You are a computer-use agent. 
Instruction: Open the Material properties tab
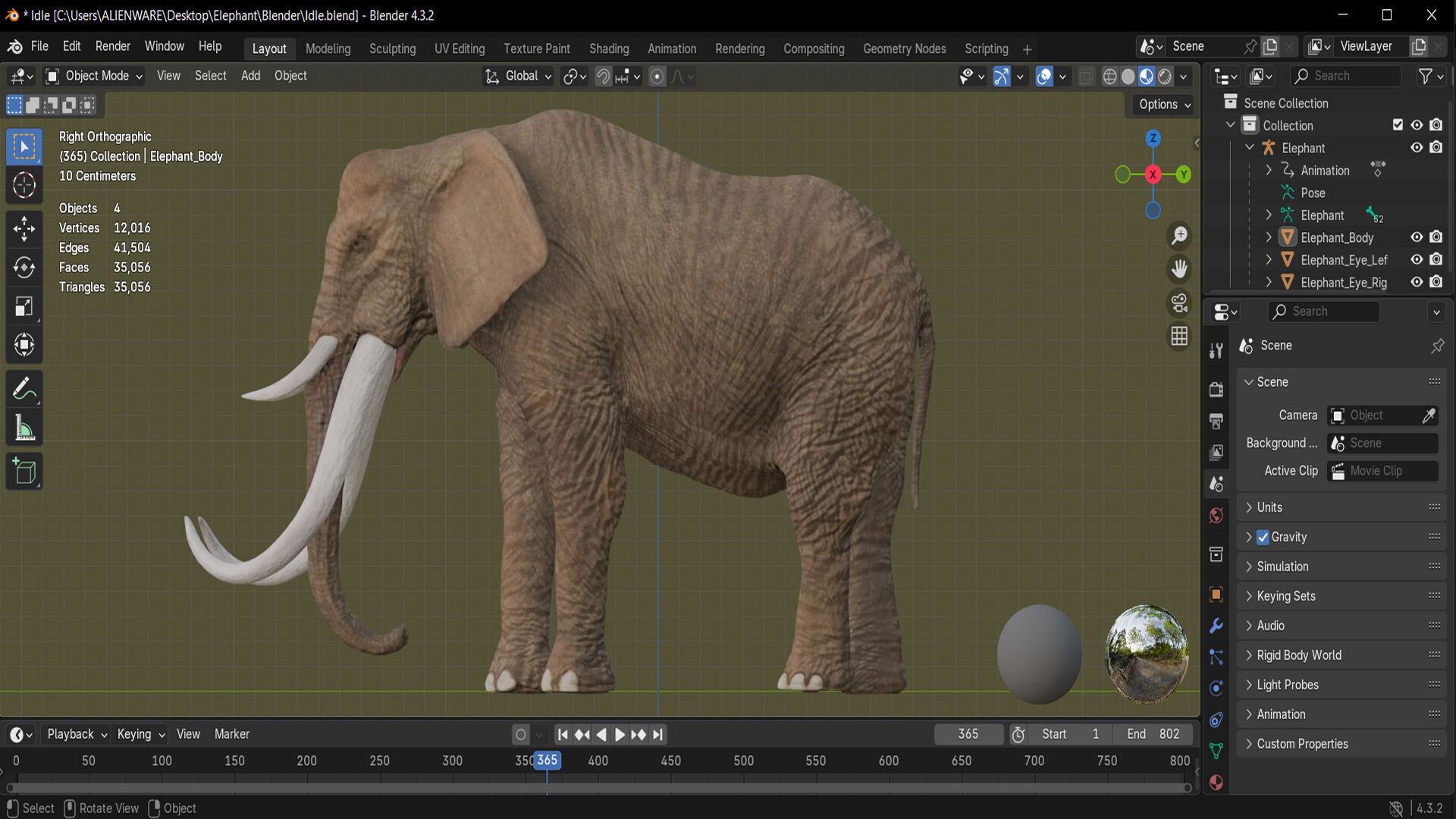point(1216,783)
